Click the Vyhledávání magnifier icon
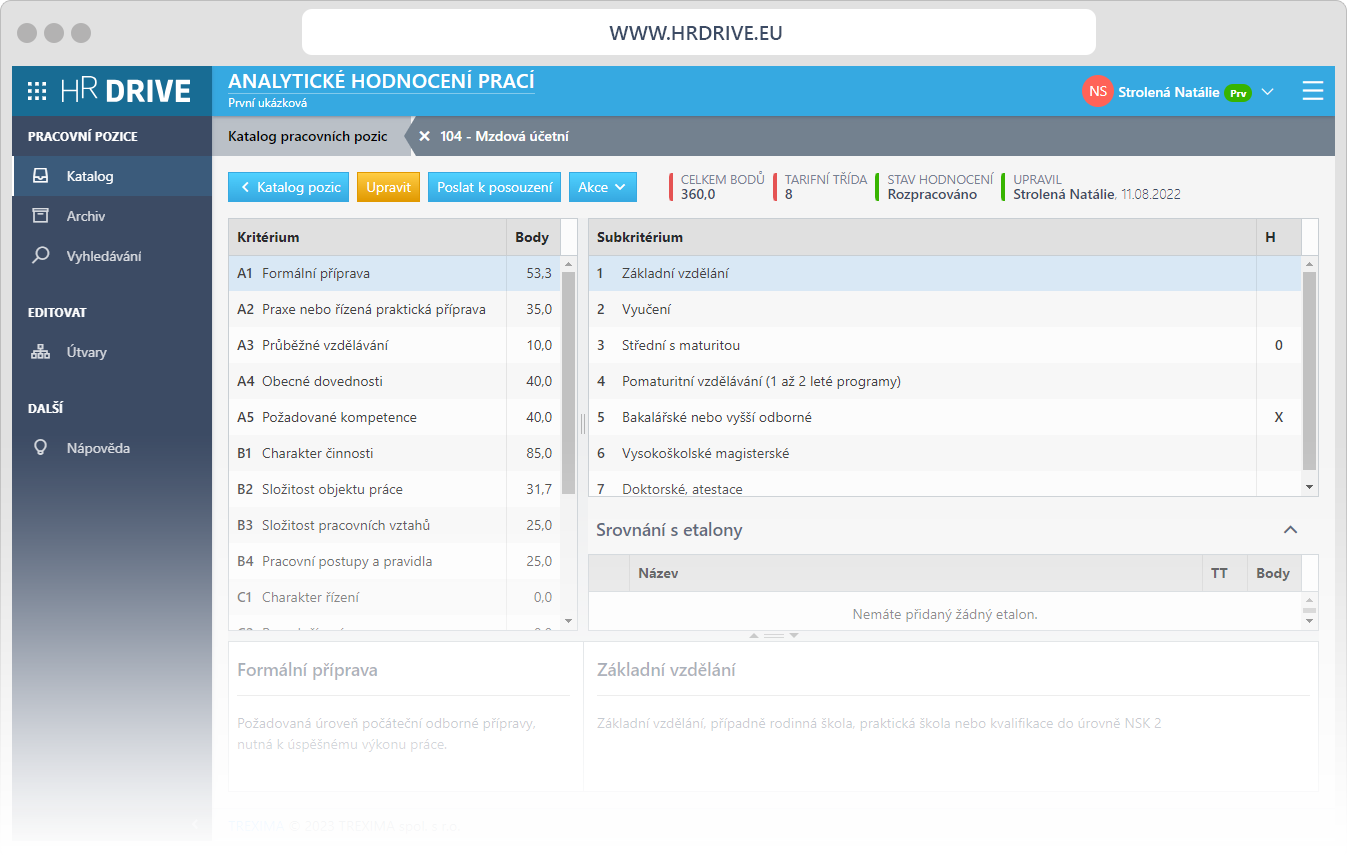Viewport: 1347px width, 859px height. tap(40, 256)
